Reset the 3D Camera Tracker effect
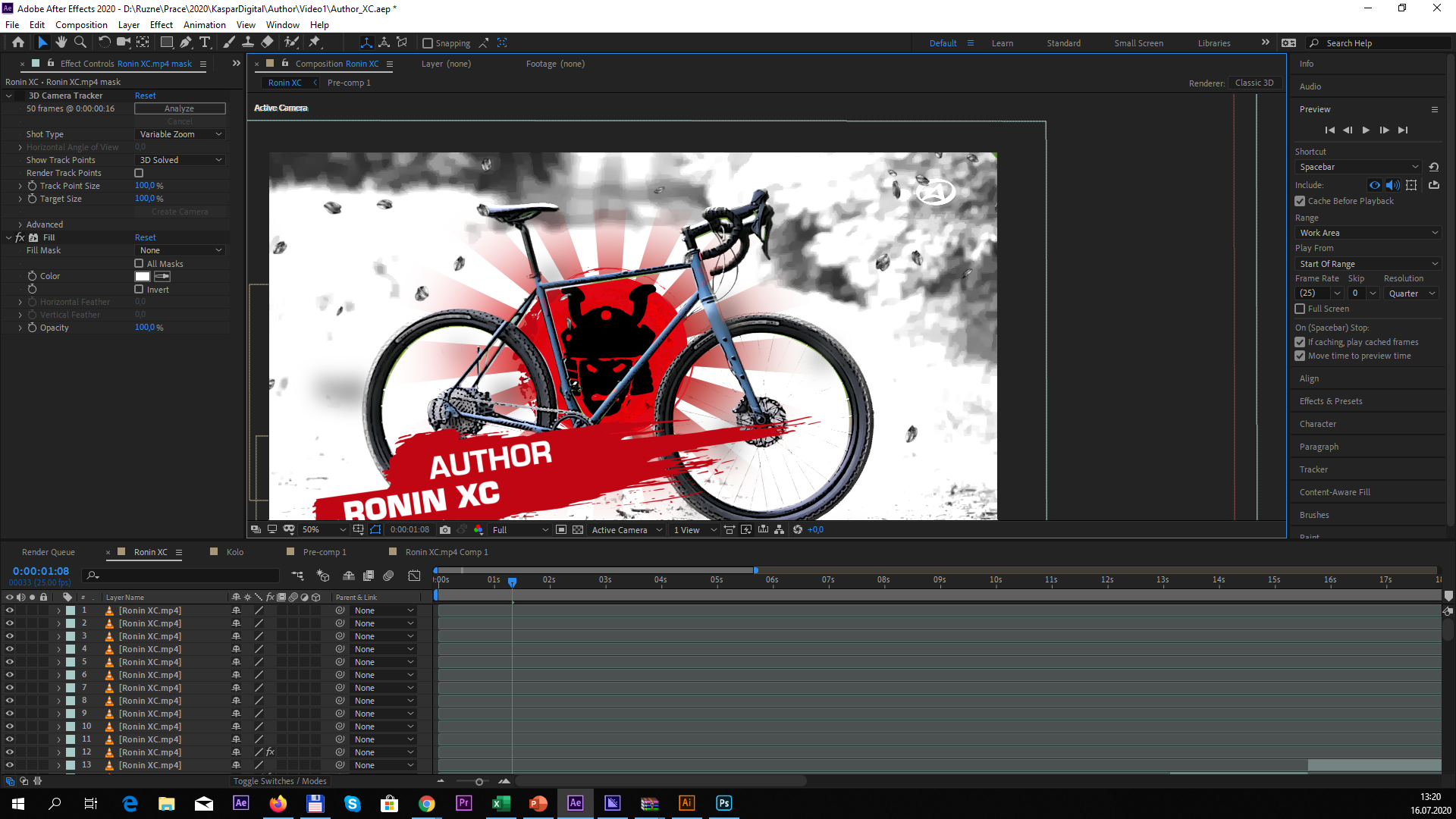This screenshot has width=1456, height=819. tap(145, 96)
